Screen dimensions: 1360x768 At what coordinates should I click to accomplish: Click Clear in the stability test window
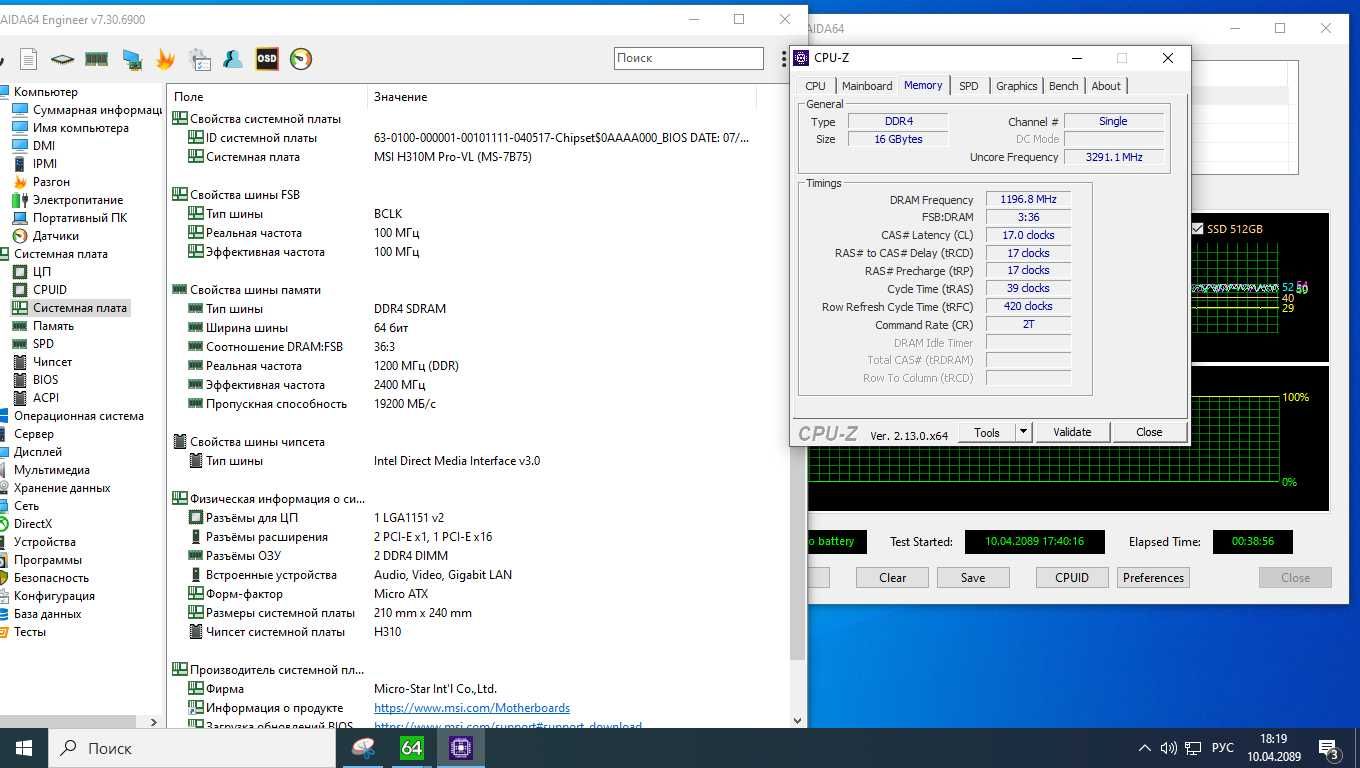pos(893,578)
